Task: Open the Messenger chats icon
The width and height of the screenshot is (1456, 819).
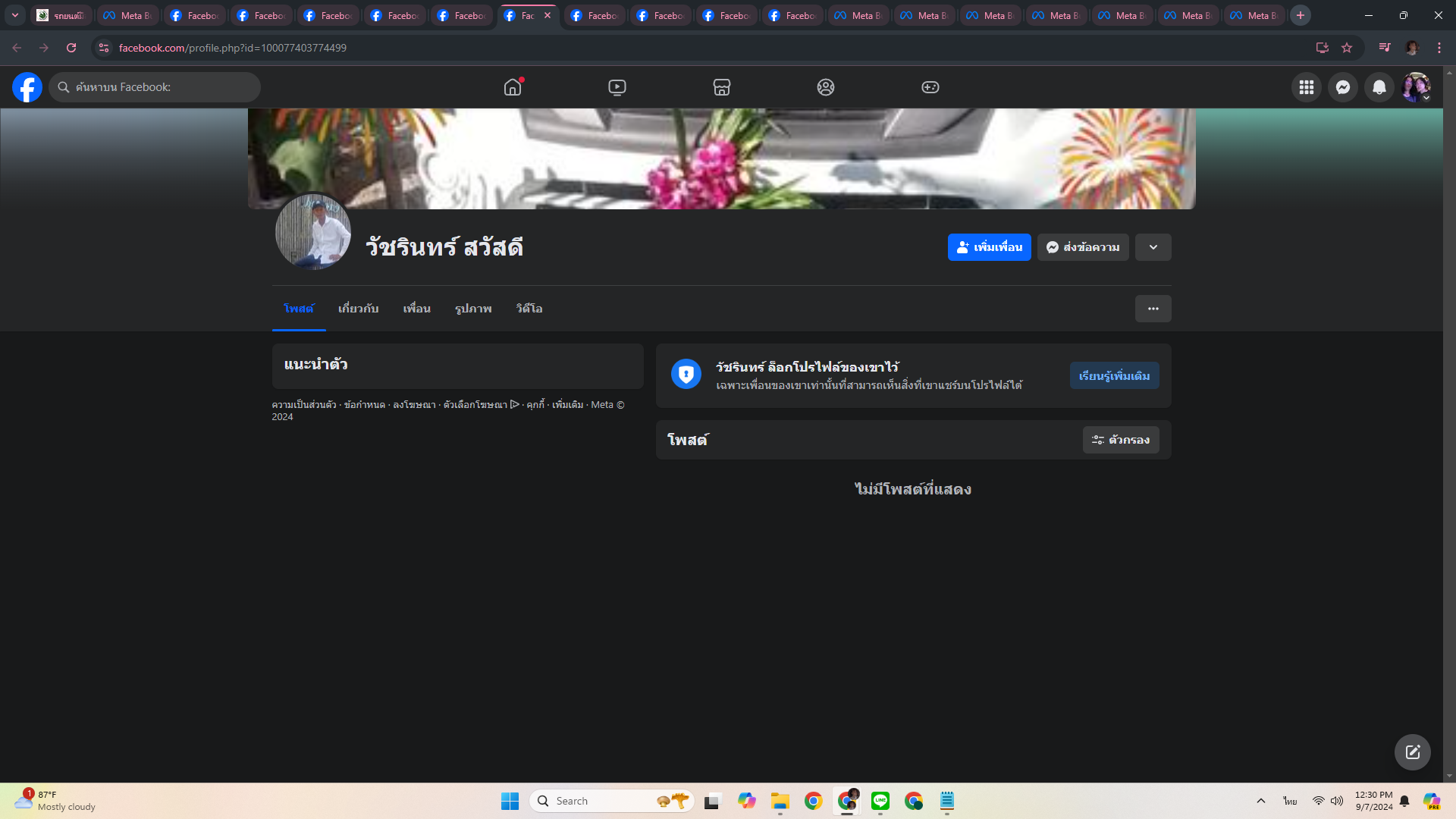Action: (1342, 87)
